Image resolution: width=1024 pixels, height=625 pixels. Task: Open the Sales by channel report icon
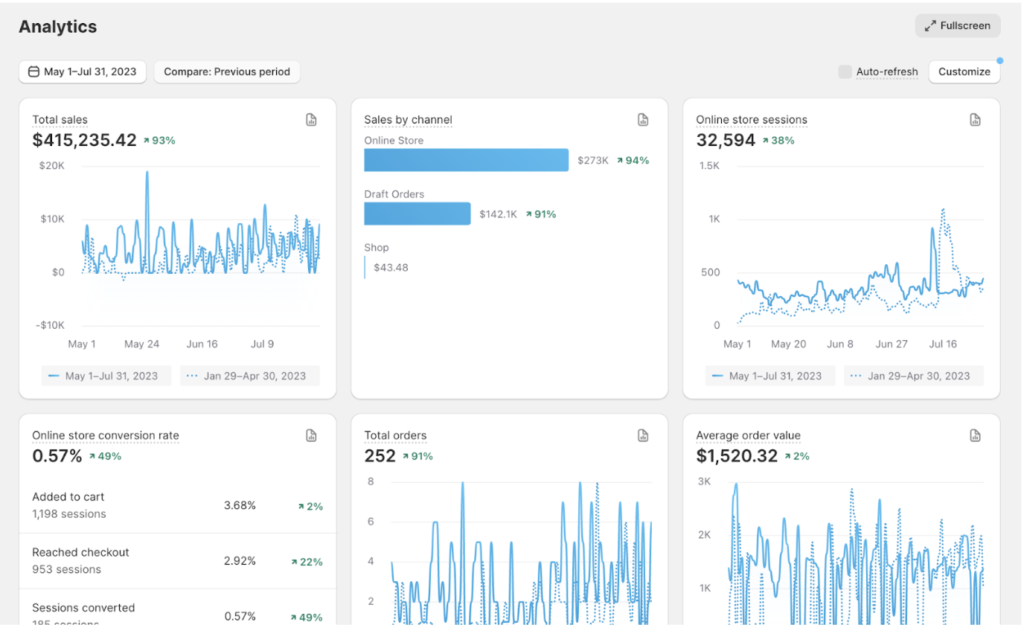643,120
